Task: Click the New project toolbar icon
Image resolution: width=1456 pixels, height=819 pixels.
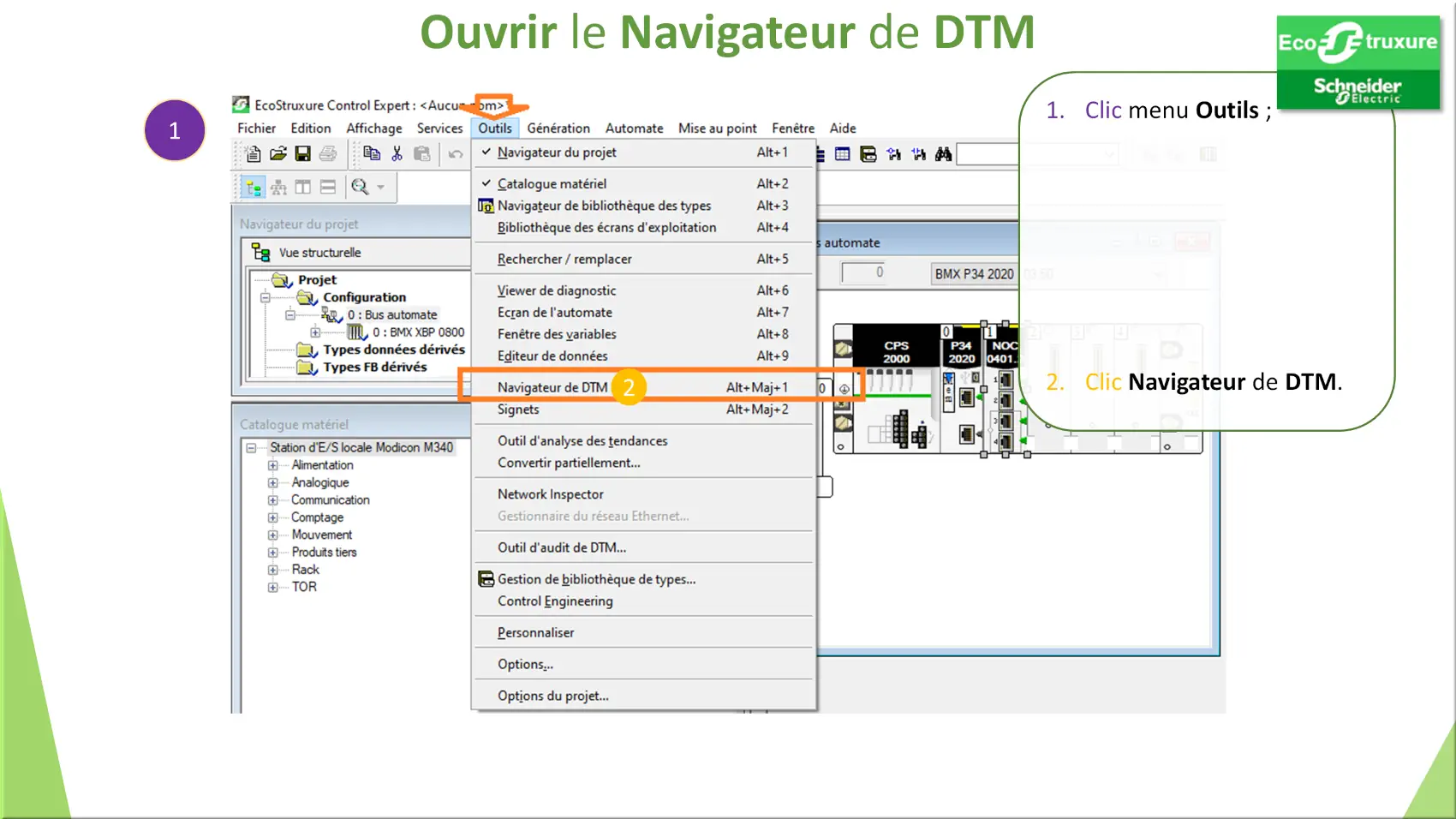Action: click(253, 154)
